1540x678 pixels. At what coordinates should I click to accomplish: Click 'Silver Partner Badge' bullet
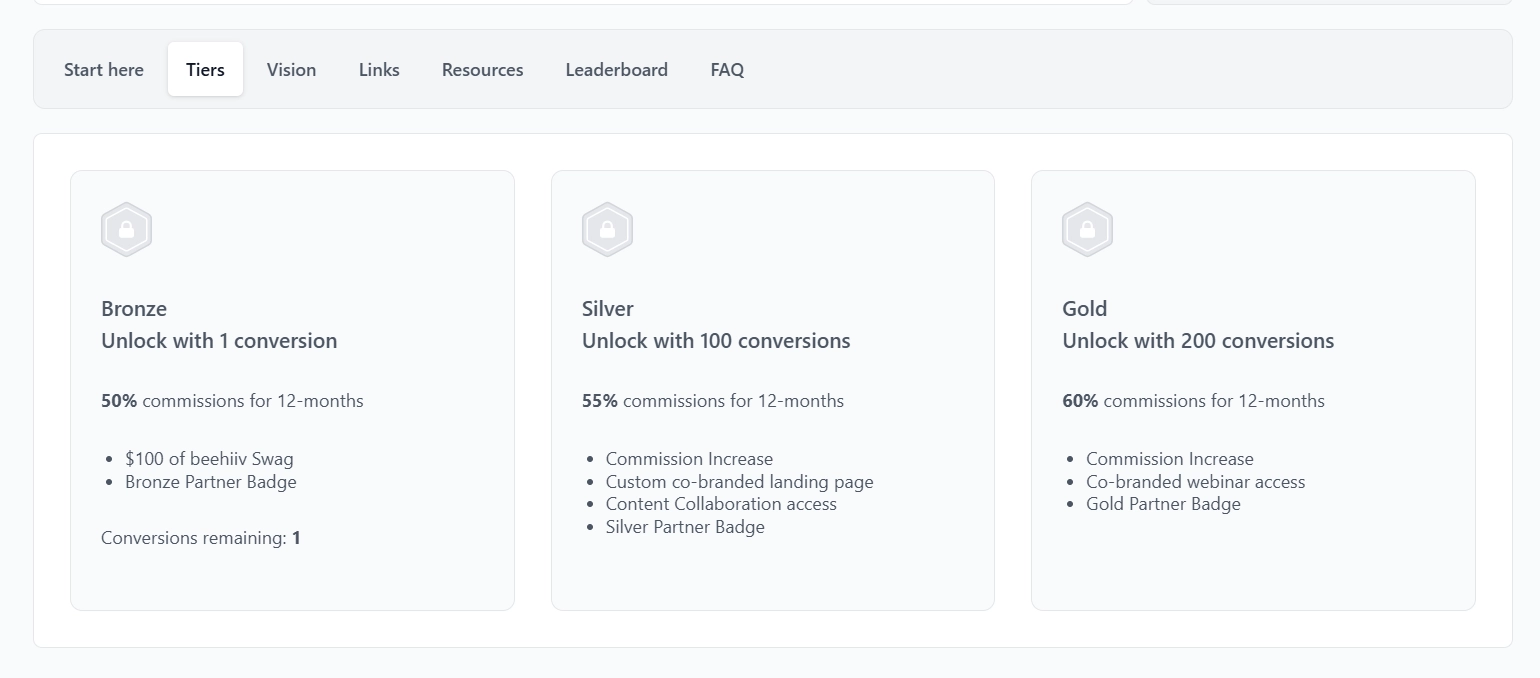coord(685,527)
